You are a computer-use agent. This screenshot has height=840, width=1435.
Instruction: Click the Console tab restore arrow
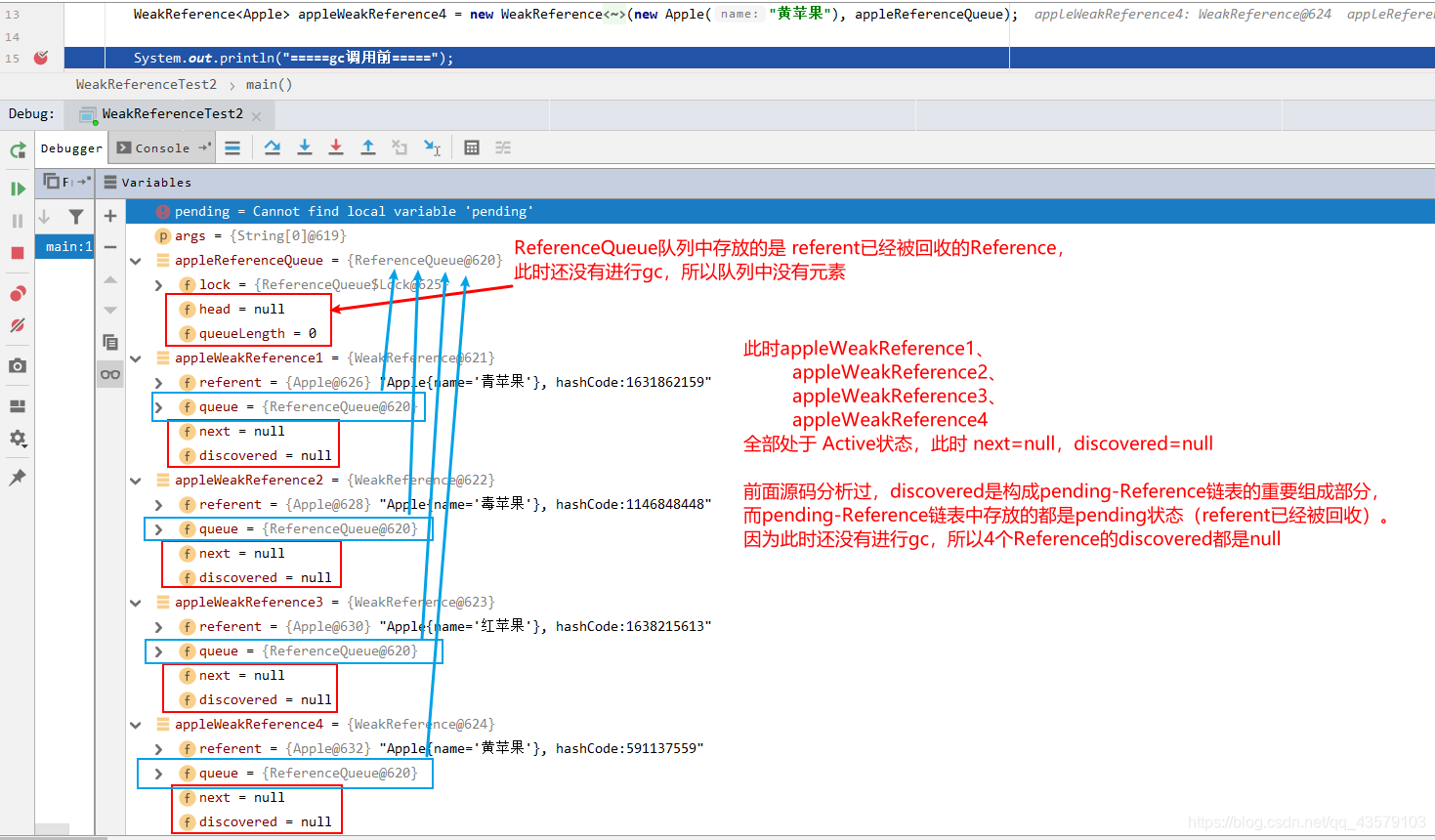(204, 147)
